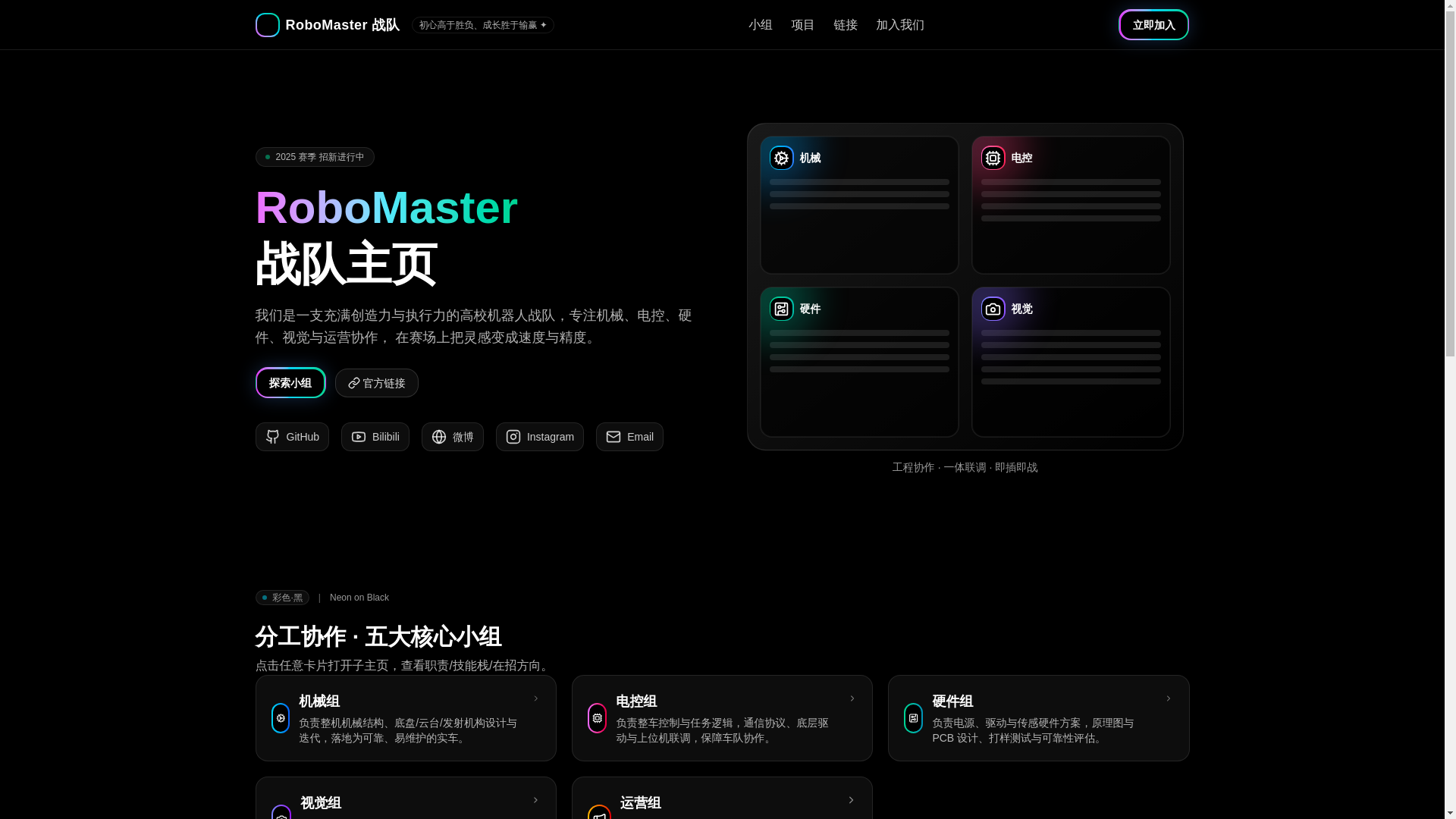1456x819 pixels.
Task: Click the 工程协作 · 一体联调 caption
Action: pyautogui.click(x=965, y=467)
